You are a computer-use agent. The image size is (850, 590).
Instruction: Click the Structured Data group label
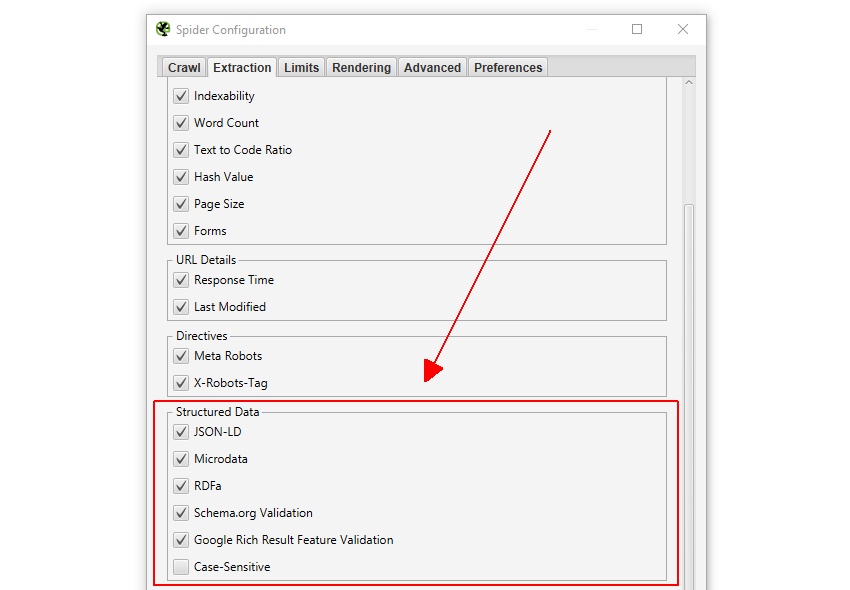point(217,412)
